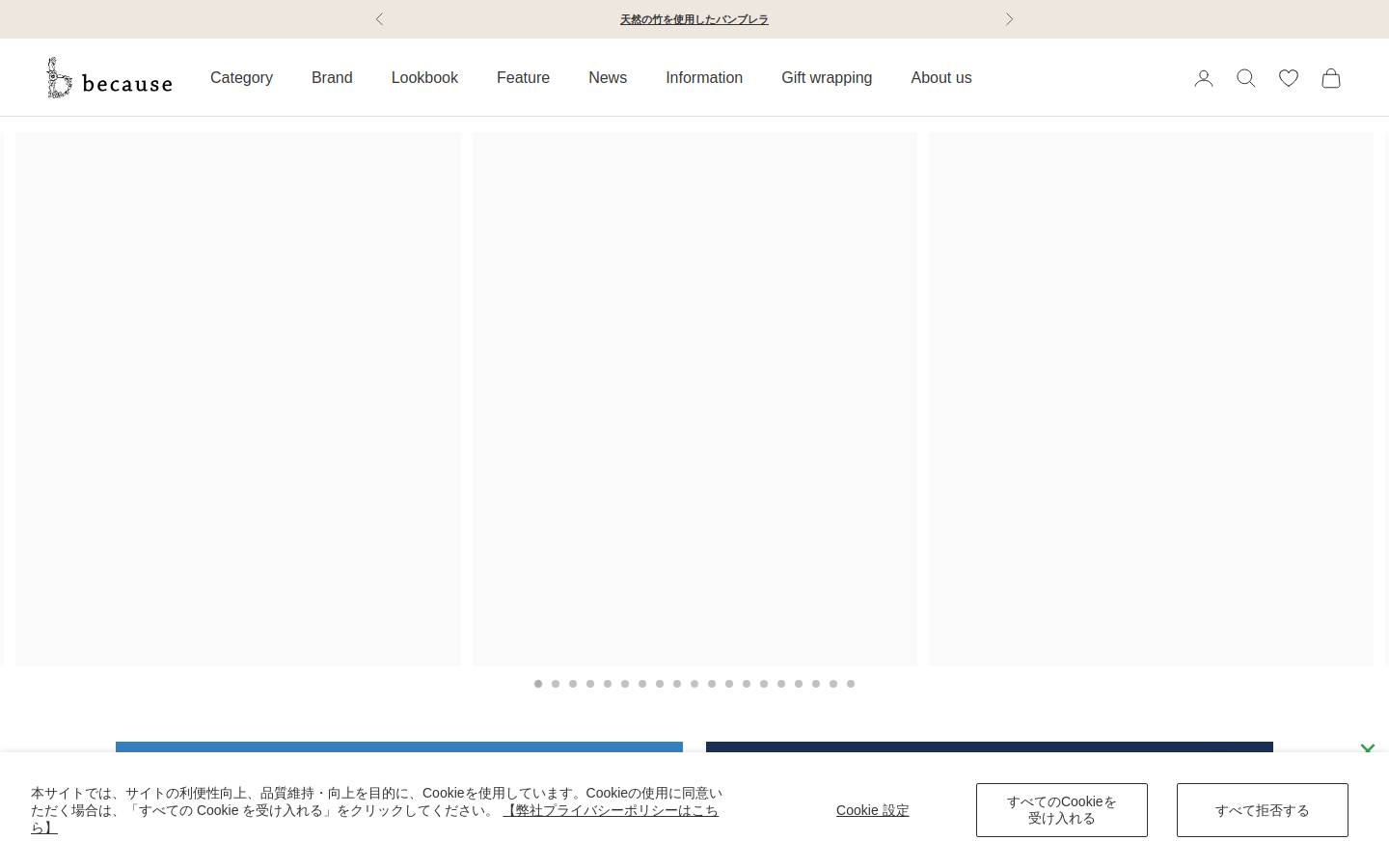
Task: Open the Gift wrapping page
Action: tap(827, 77)
